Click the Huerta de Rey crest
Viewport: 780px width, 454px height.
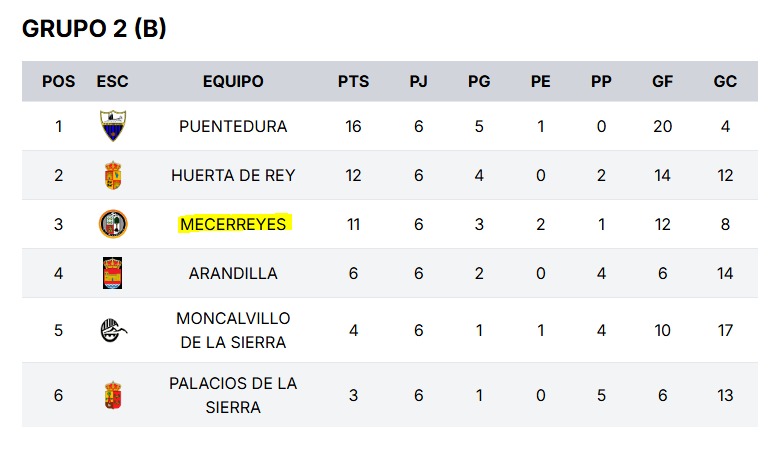click(x=113, y=175)
